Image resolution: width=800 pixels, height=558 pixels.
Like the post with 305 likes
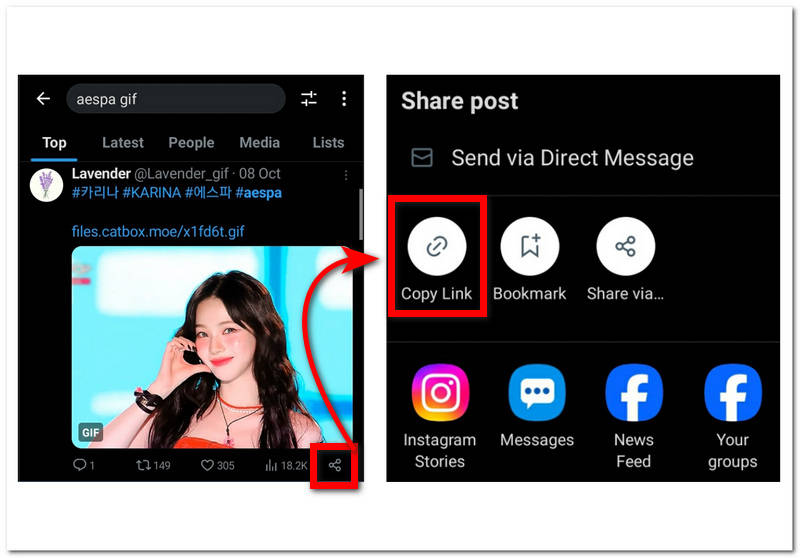coord(217,465)
